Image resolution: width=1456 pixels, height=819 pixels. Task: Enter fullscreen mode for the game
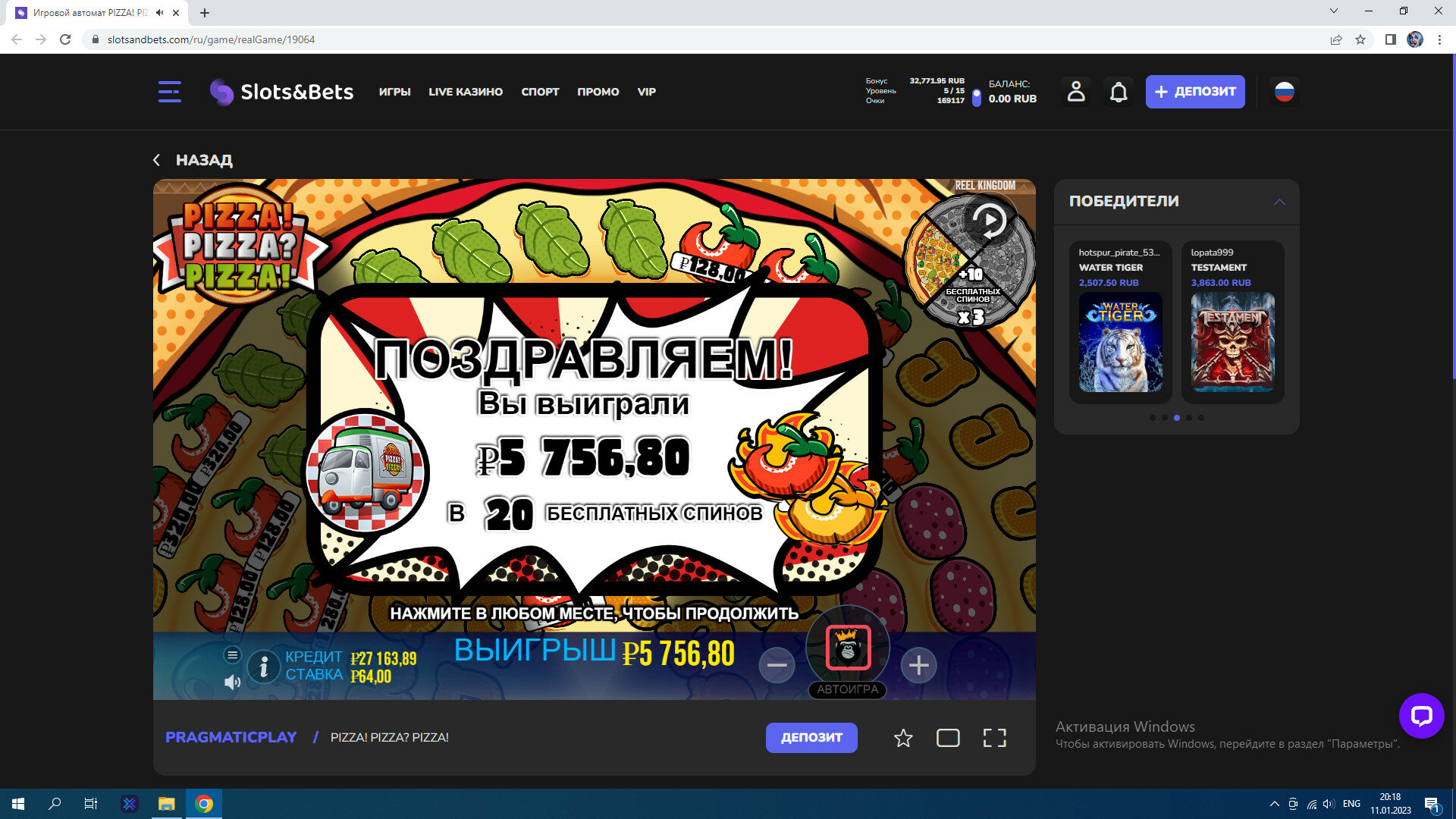994,738
